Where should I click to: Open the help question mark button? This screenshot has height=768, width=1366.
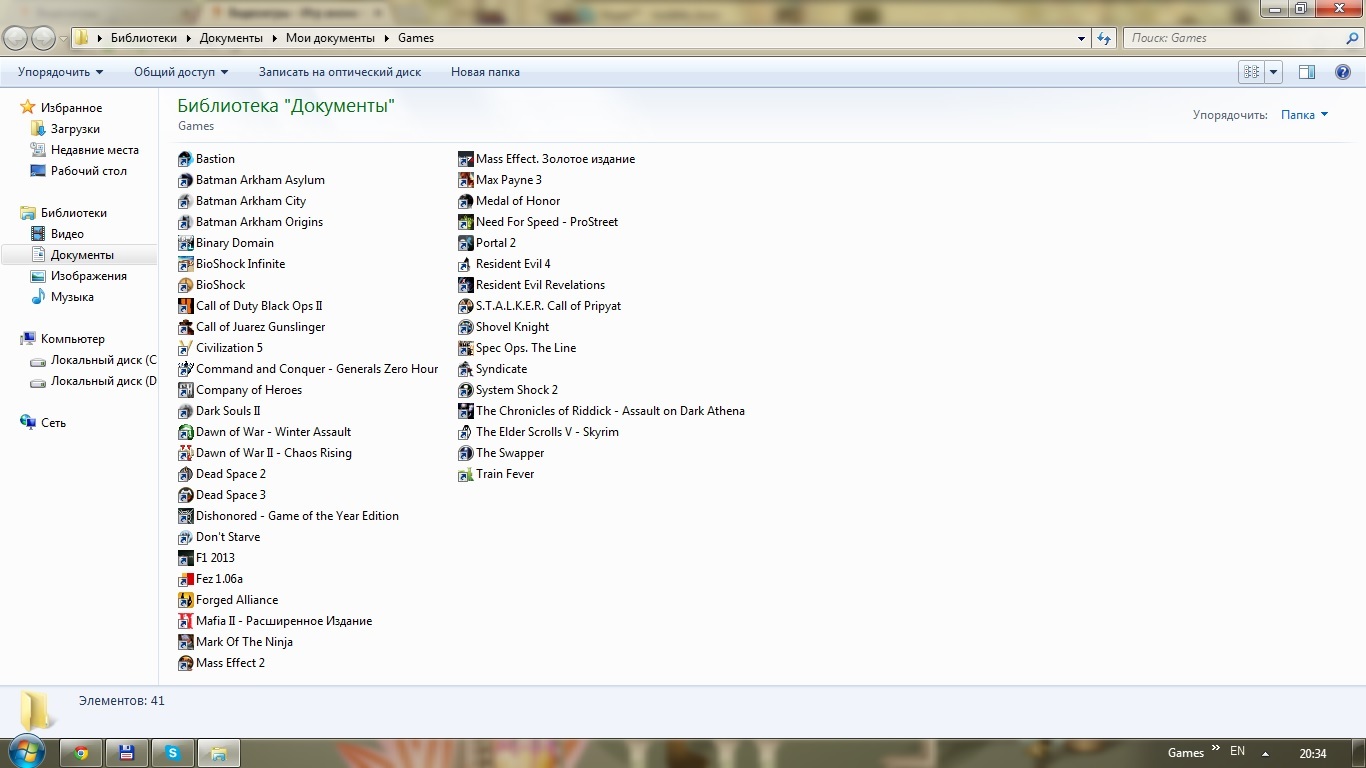1343,72
